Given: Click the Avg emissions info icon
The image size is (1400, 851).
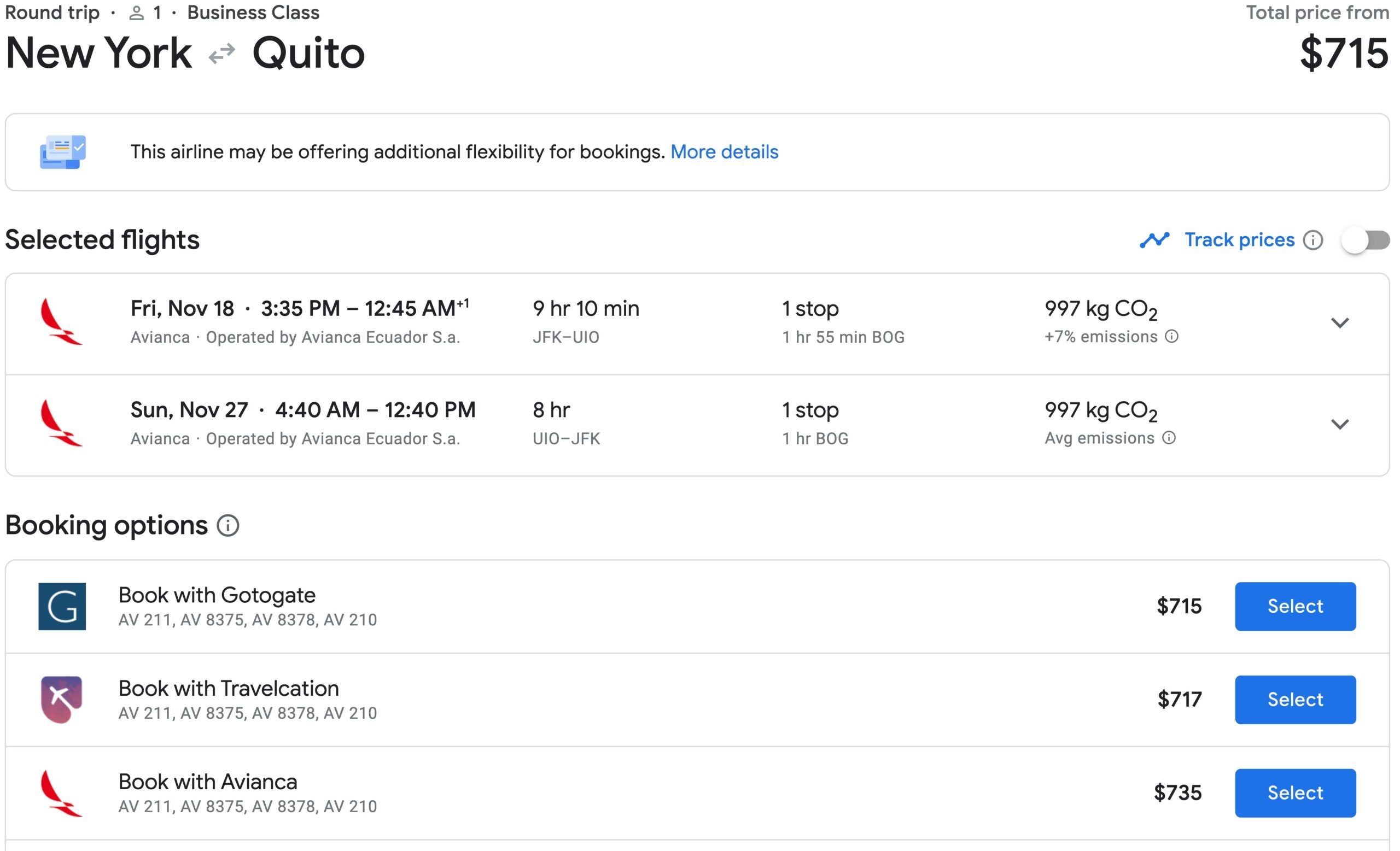Looking at the screenshot, I should pos(1169,438).
